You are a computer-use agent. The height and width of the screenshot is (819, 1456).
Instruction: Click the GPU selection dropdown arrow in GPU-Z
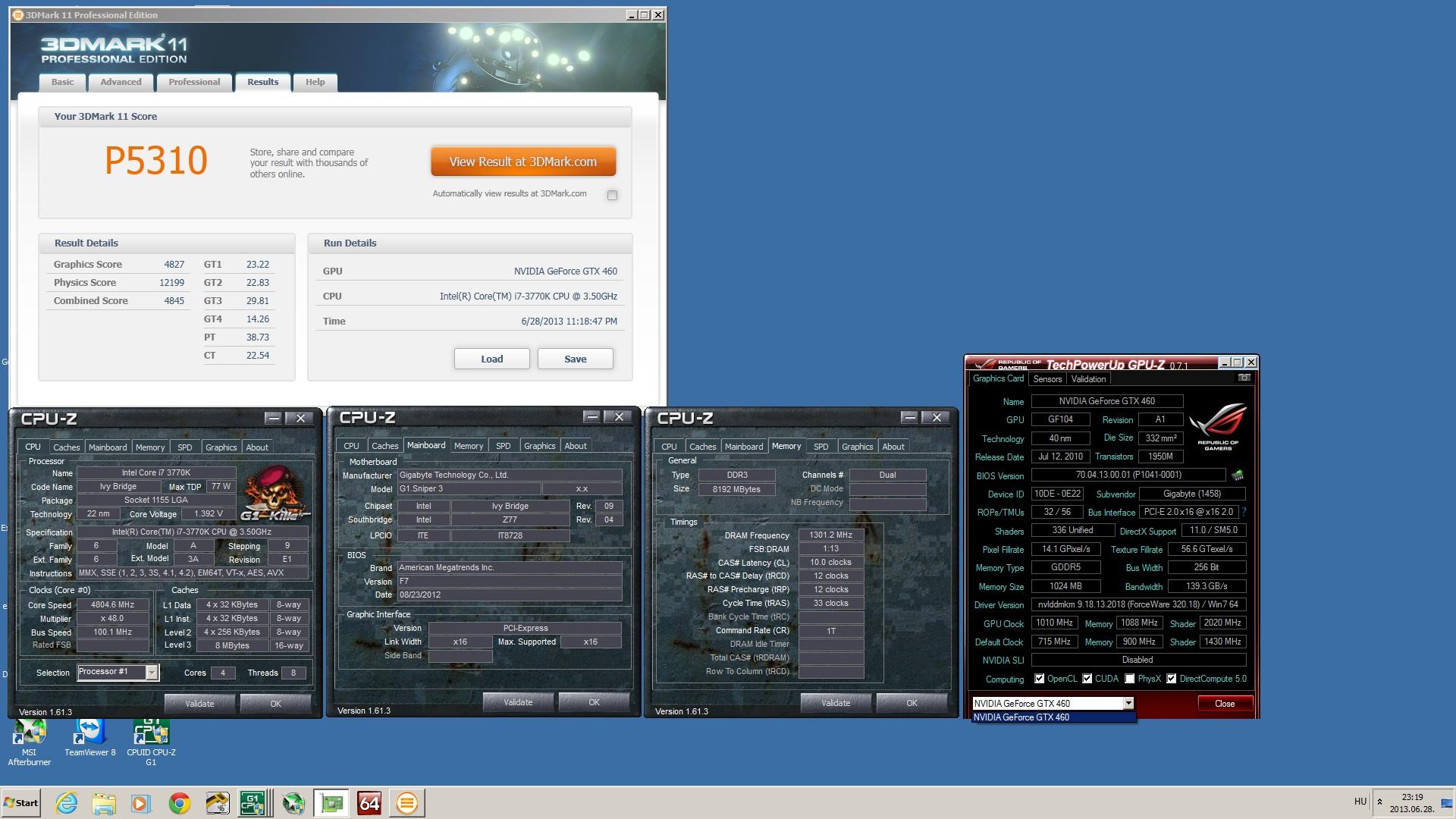[x=1128, y=703]
